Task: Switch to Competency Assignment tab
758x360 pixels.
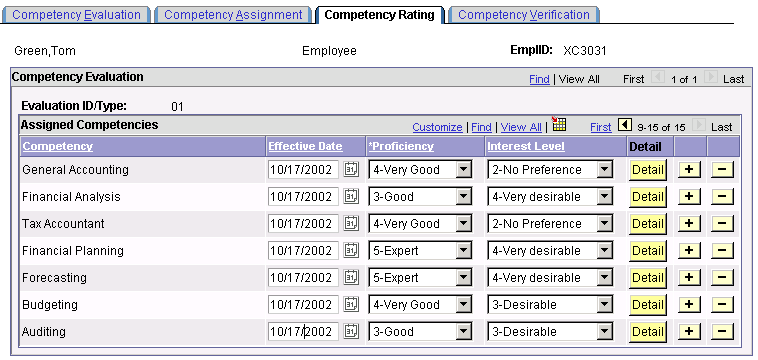Action: coord(233,14)
